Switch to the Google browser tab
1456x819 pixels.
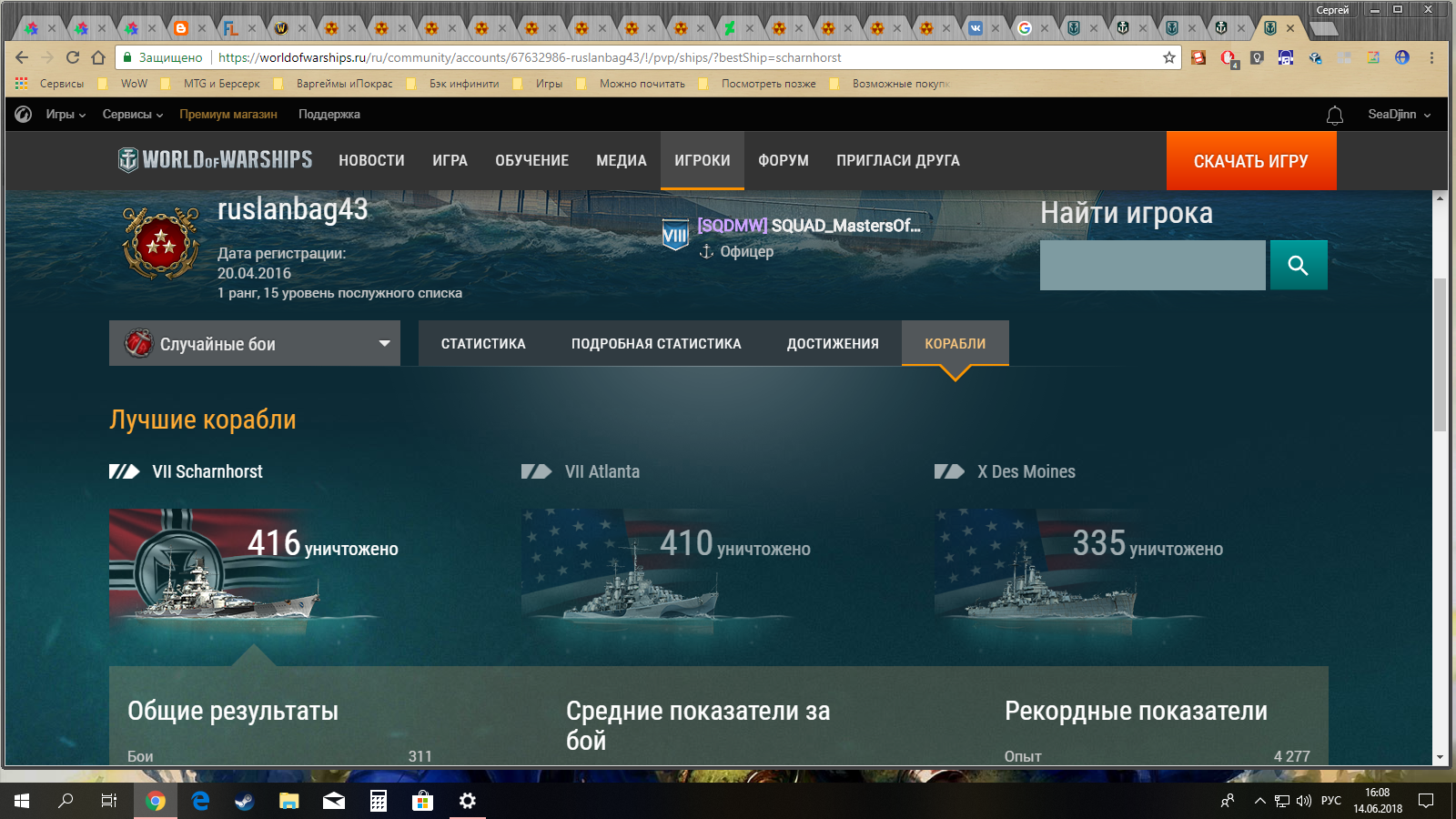point(1025,28)
